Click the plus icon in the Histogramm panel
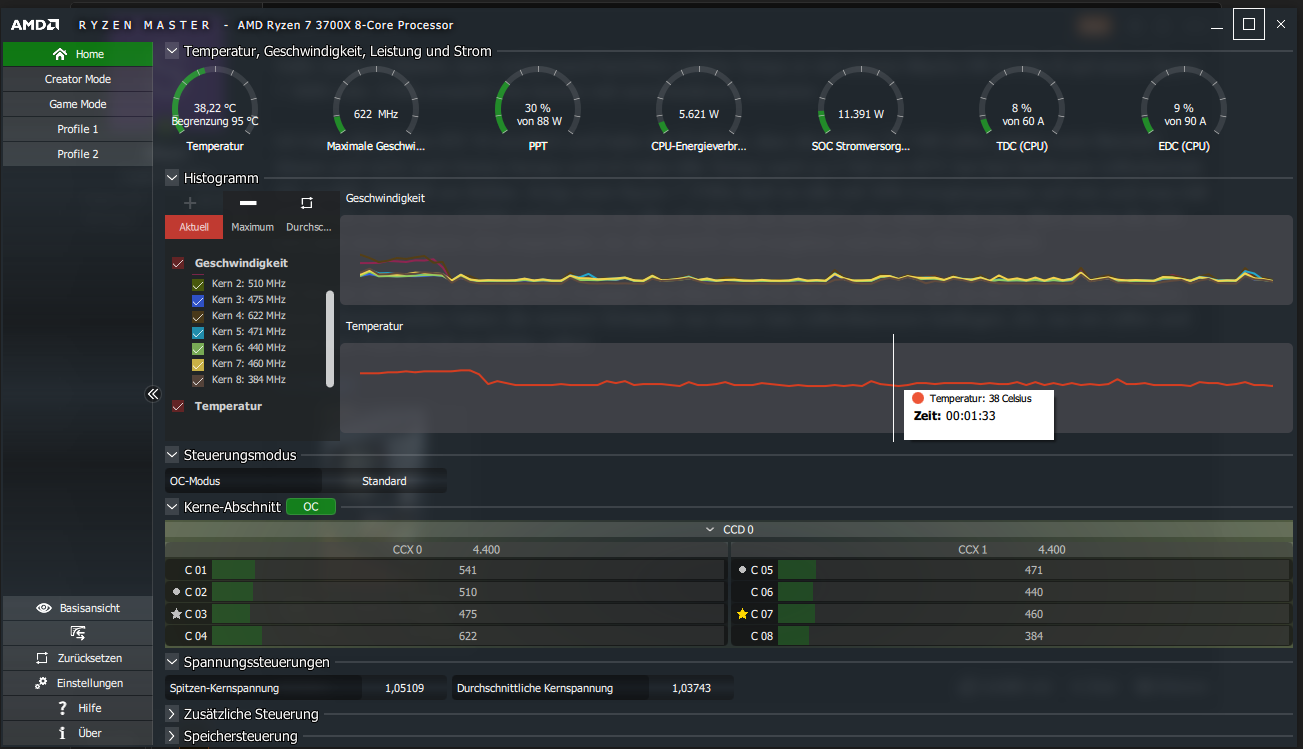The image size is (1303, 749). pos(190,203)
